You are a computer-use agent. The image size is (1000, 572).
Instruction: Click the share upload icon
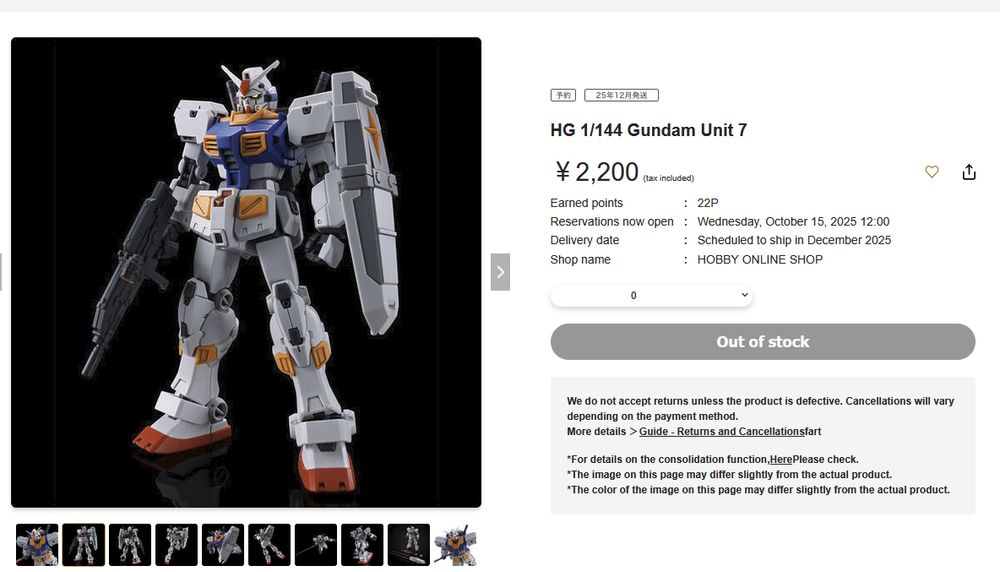click(969, 172)
